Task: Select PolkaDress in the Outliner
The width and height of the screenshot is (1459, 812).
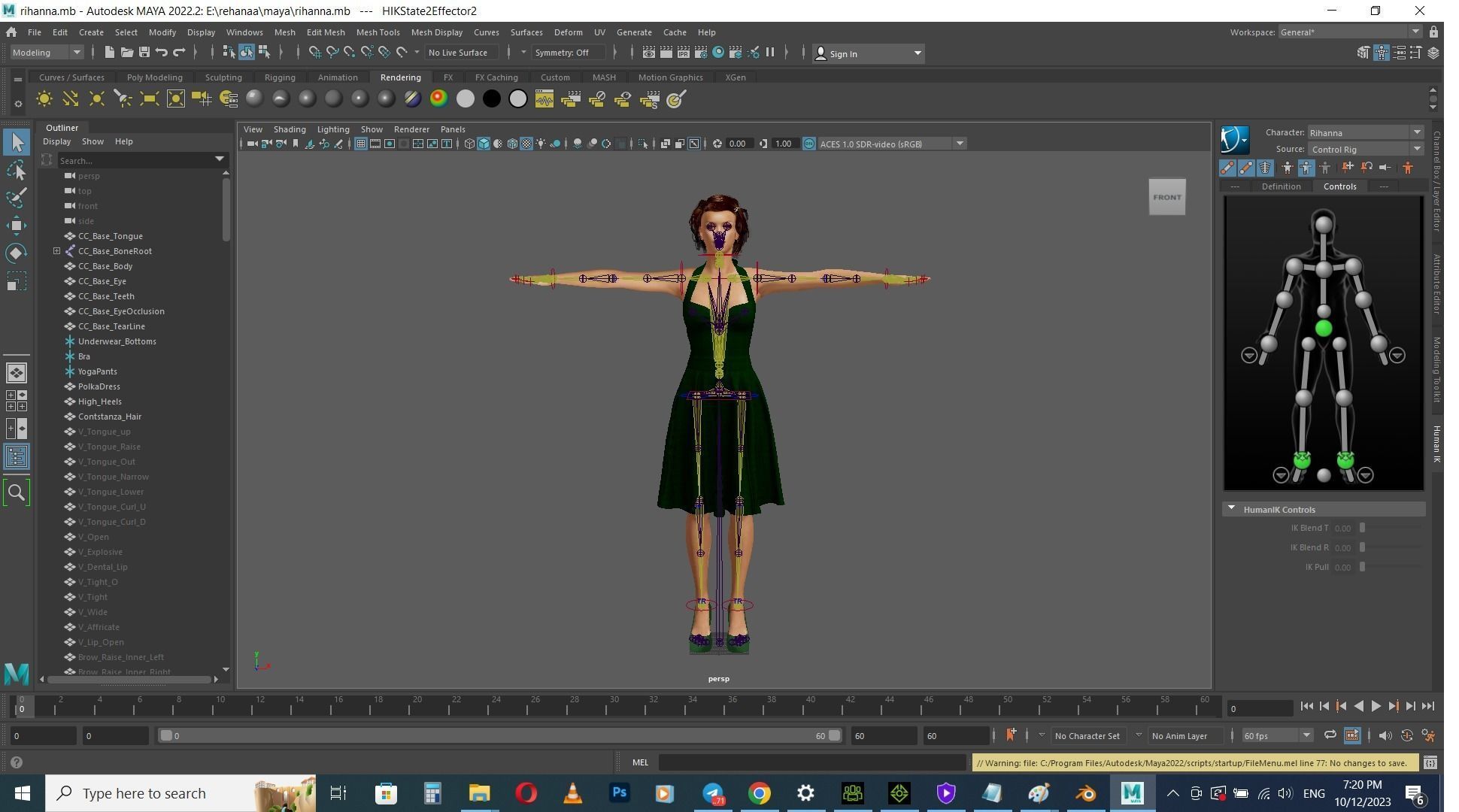Action: (99, 386)
